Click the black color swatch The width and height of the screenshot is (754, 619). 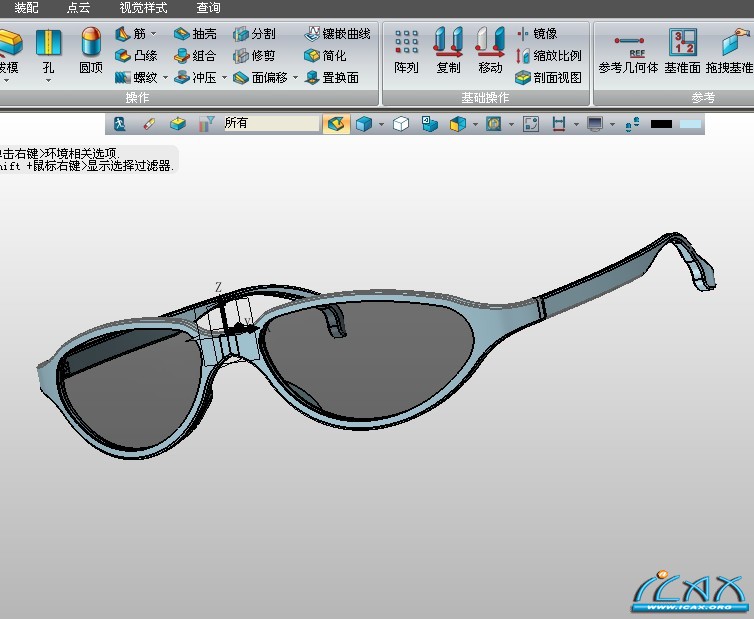(661, 124)
